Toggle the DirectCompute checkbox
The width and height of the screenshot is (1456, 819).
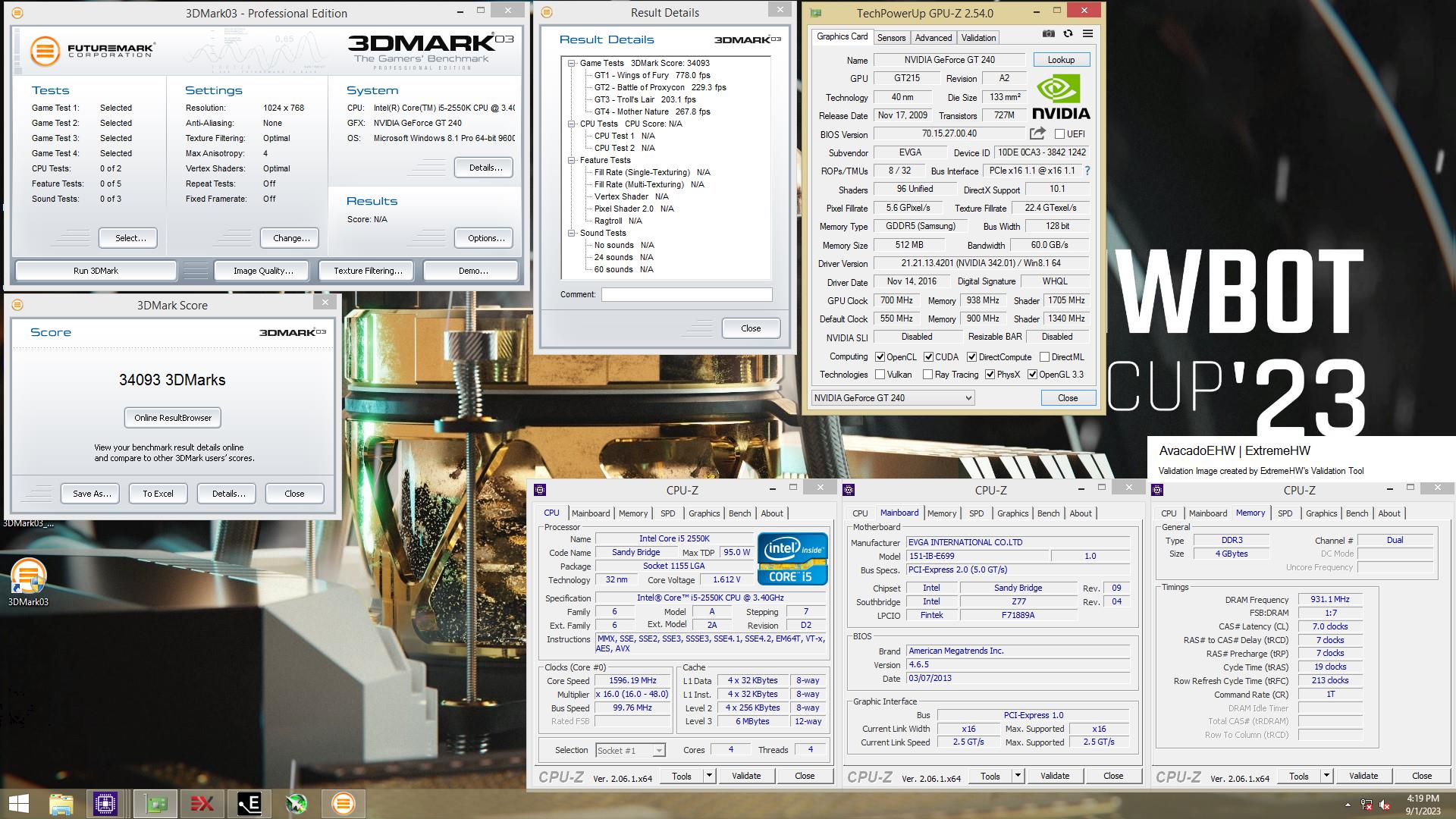[x=971, y=356]
